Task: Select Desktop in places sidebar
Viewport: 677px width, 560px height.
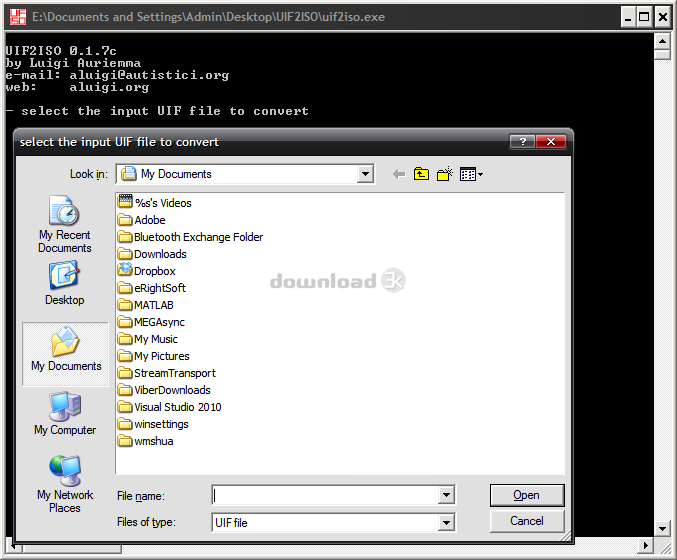Action: pos(65,283)
